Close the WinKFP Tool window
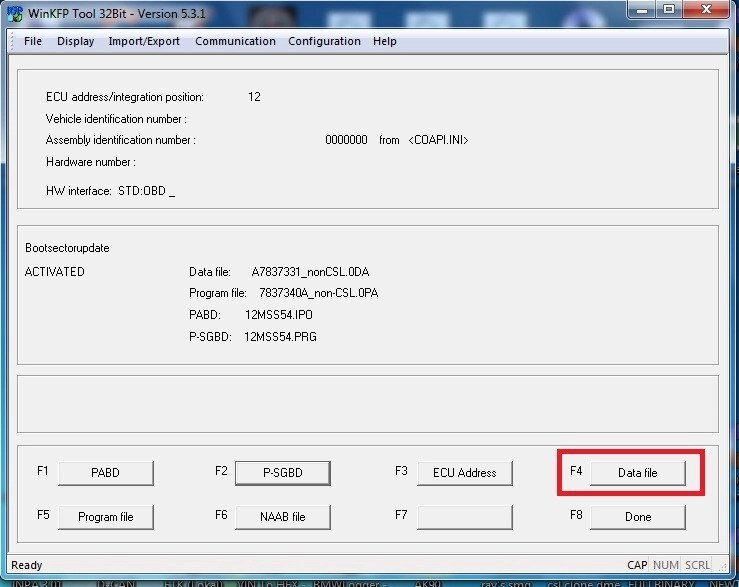This screenshot has height=587, width=739. (707, 10)
